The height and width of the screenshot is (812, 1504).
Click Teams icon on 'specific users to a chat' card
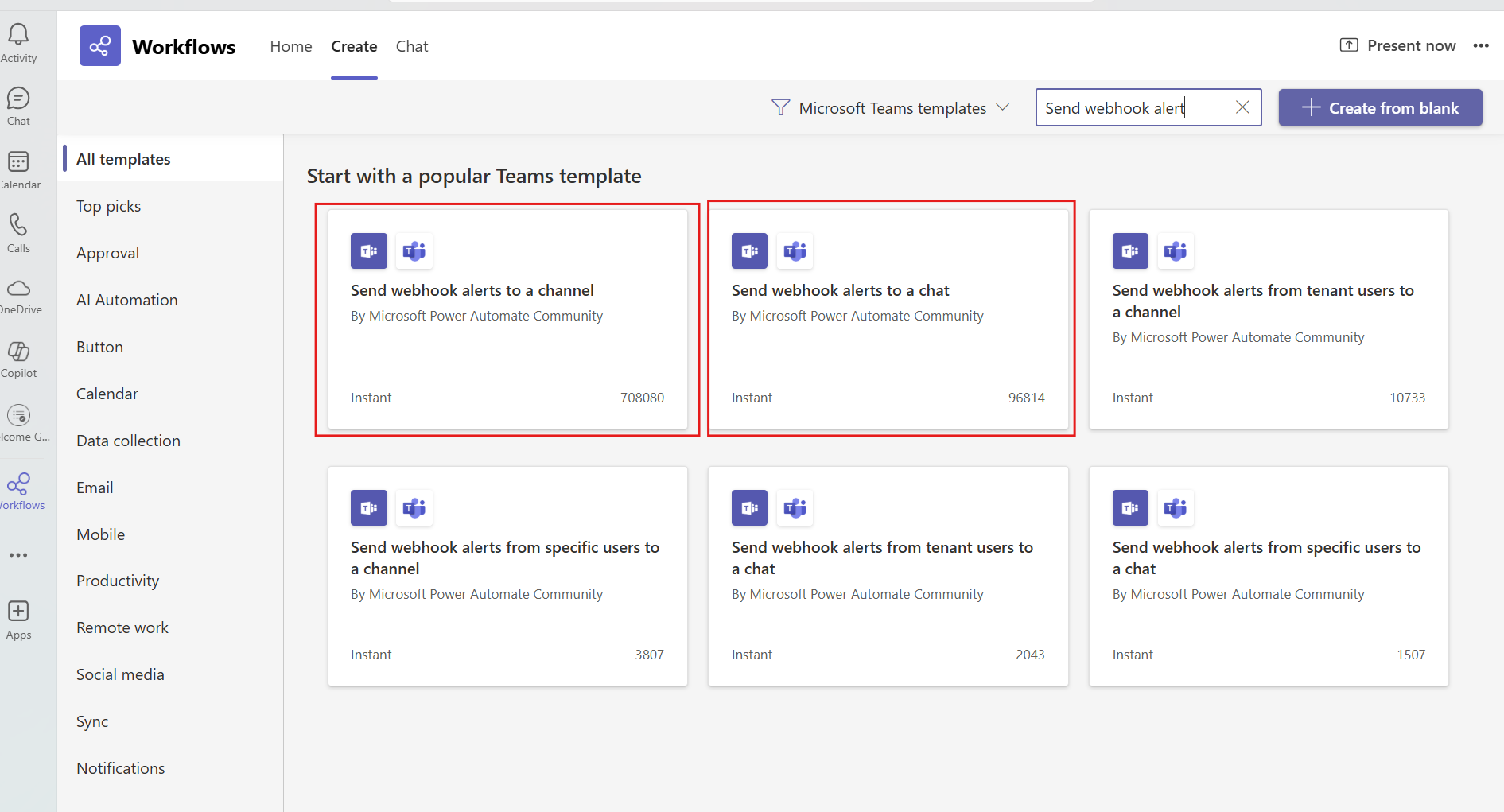[1176, 508]
